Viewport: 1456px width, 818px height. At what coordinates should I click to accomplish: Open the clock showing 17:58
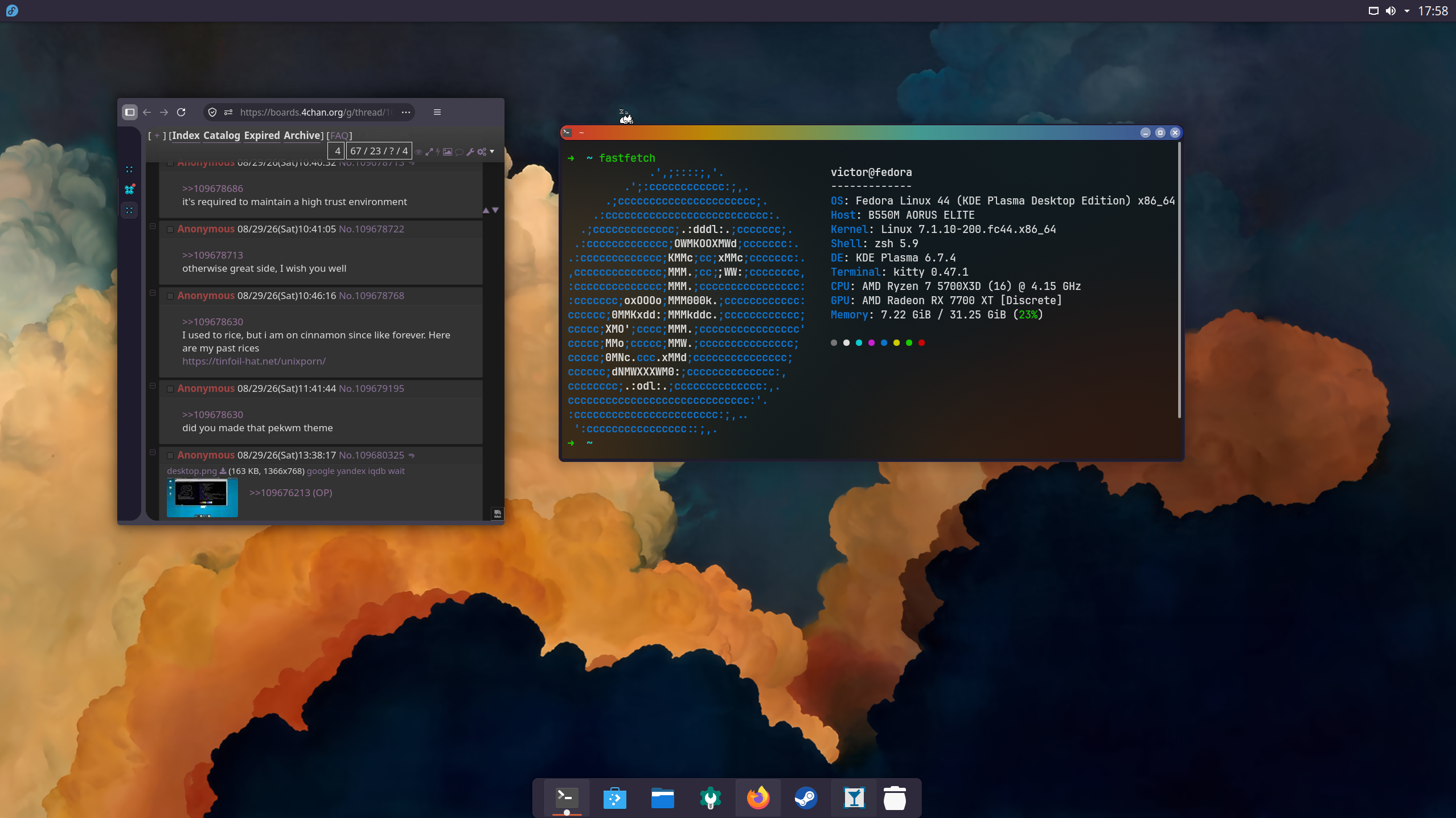click(x=1433, y=11)
